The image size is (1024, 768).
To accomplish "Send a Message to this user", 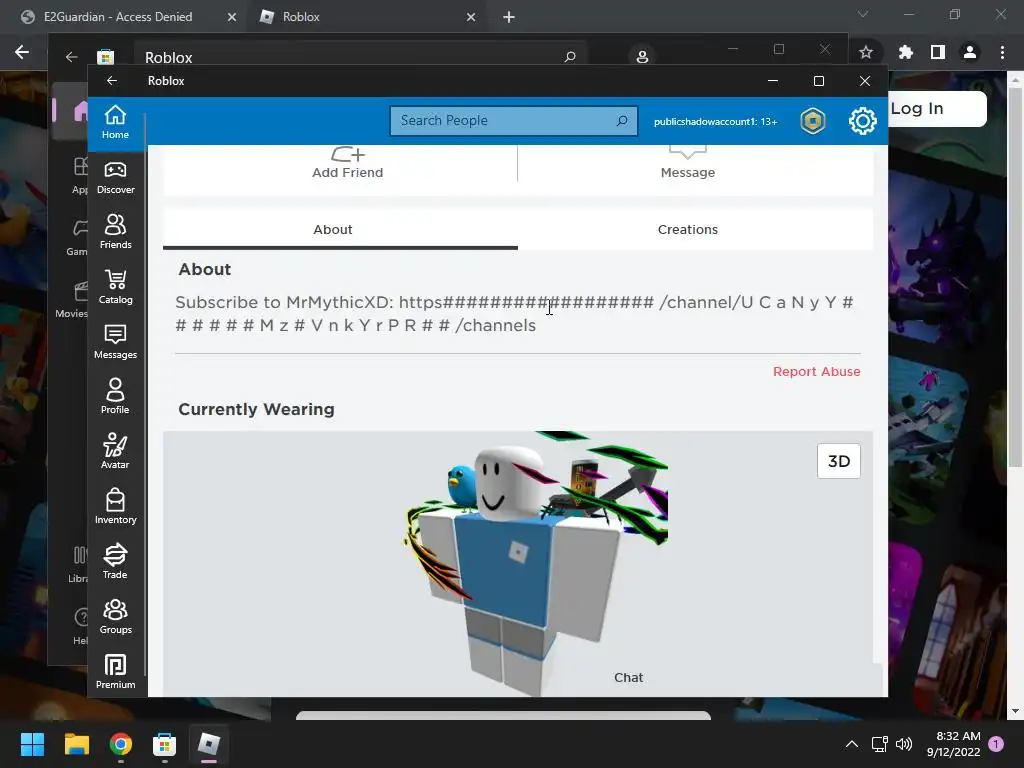I will [x=688, y=163].
